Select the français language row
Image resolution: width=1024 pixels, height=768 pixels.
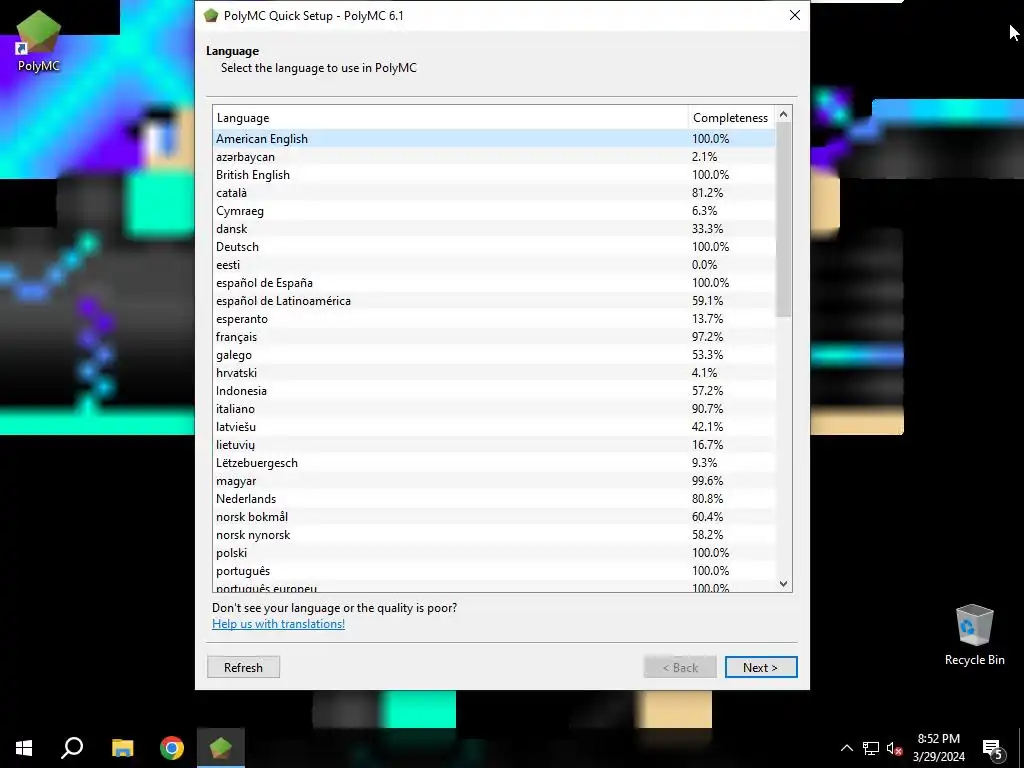pos(494,337)
